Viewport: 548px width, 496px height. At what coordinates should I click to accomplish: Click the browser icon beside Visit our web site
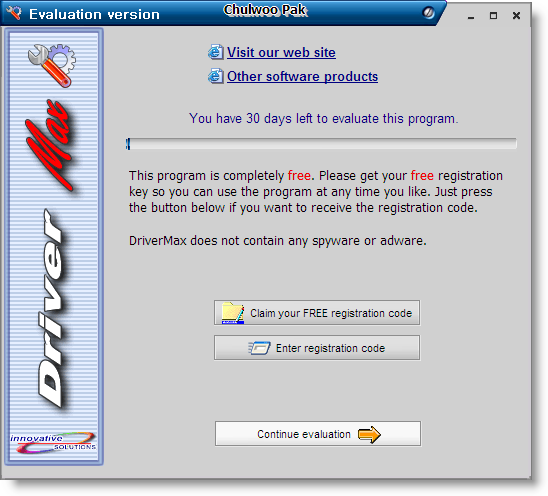click(x=216, y=52)
